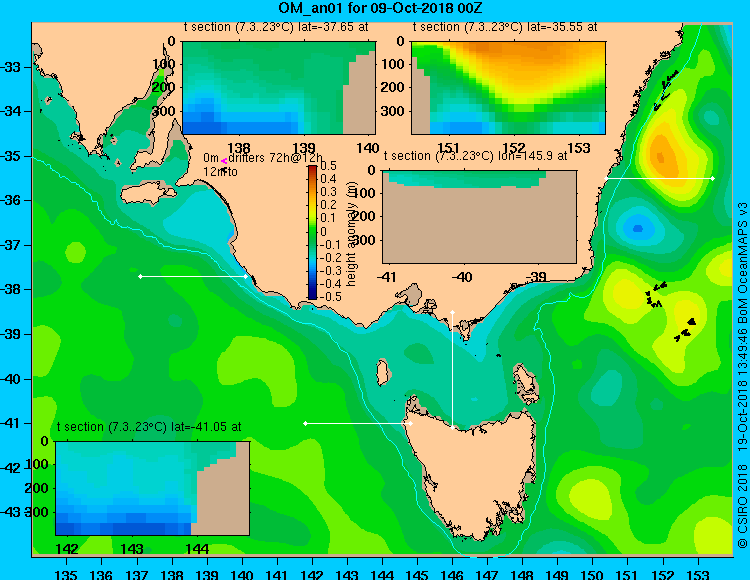
Task: Click west endpoint of lat -37.65 section line
Action: (x=140, y=276)
